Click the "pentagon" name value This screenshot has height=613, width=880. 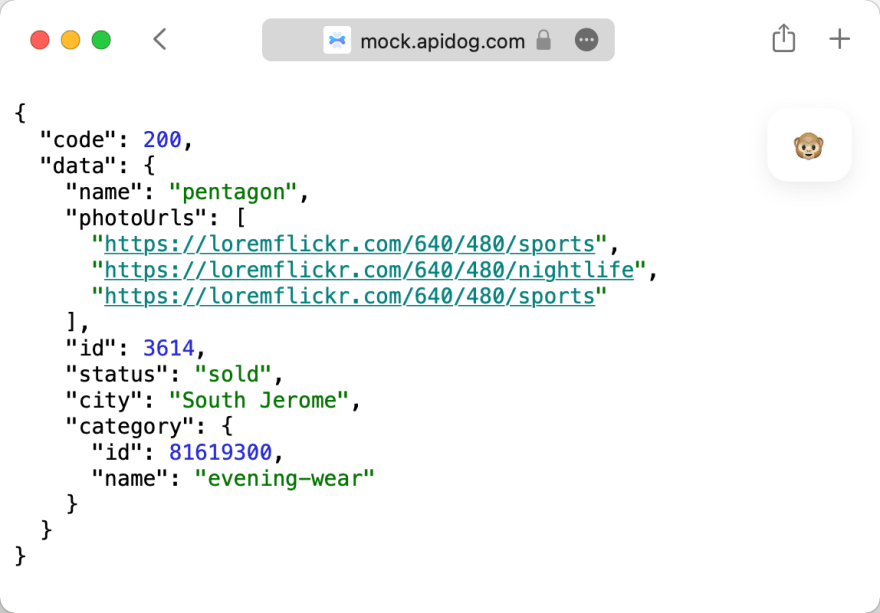(232, 192)
